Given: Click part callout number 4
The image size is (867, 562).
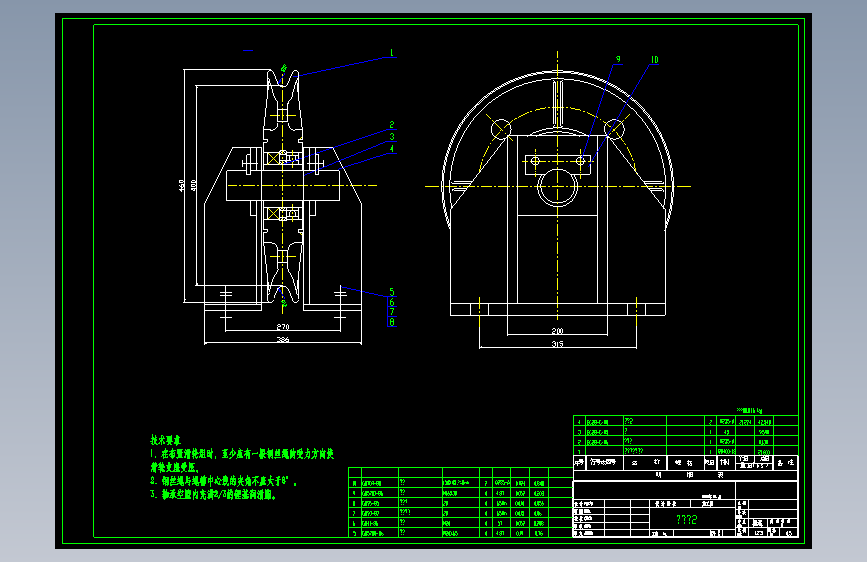Looking at the screenshot, I should coord(392,148).
